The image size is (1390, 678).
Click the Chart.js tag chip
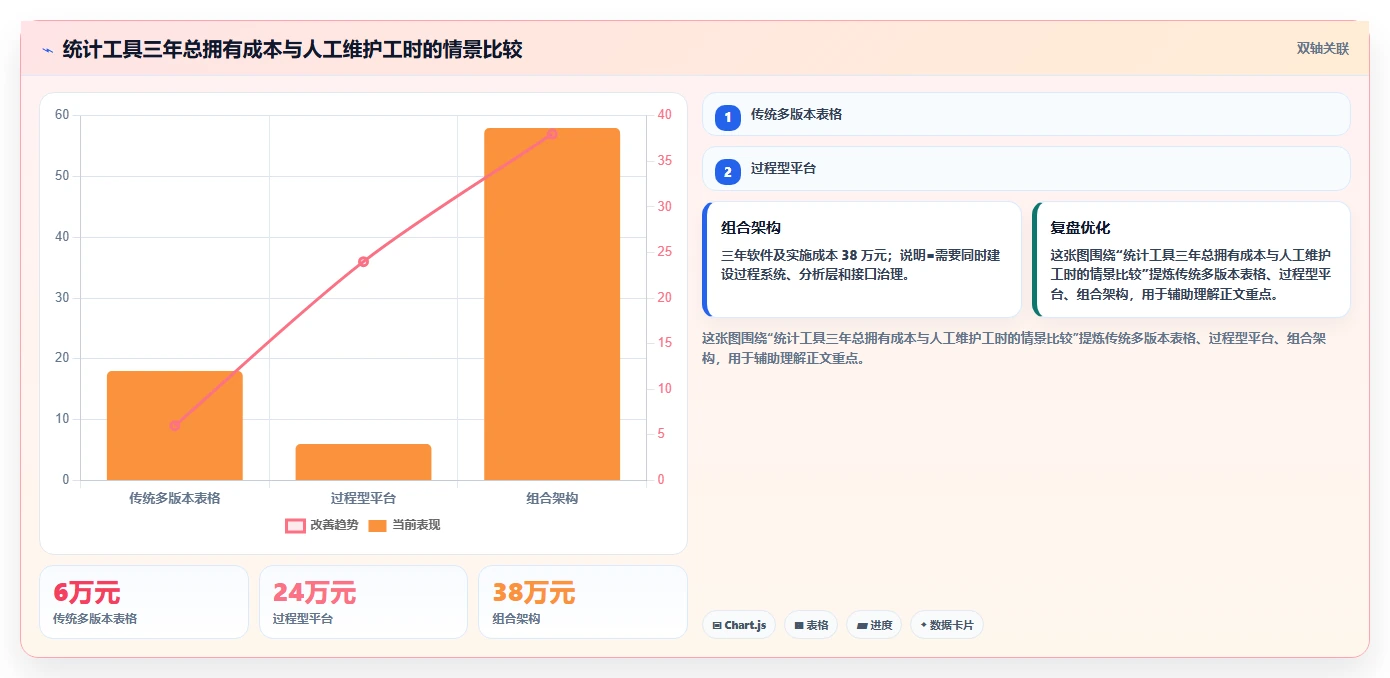739,625
